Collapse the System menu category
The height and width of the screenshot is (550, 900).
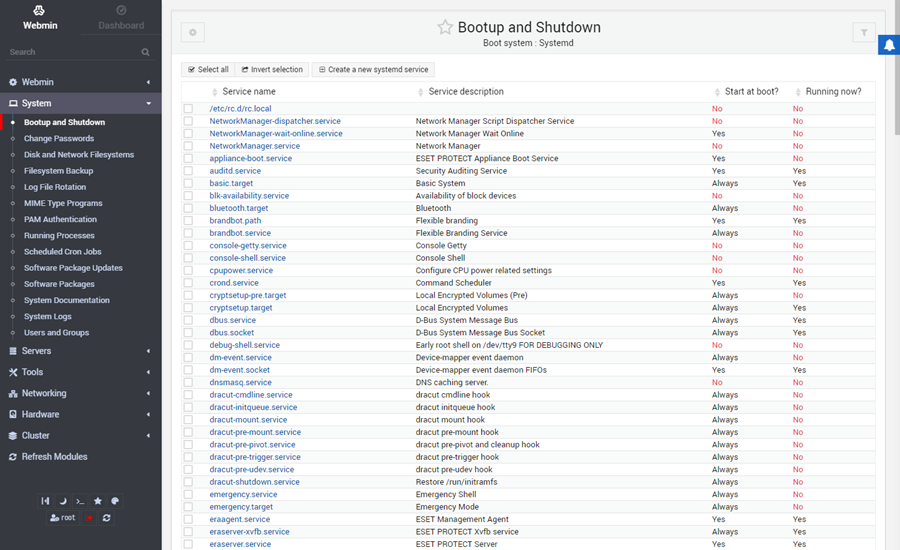click(80, 103)
